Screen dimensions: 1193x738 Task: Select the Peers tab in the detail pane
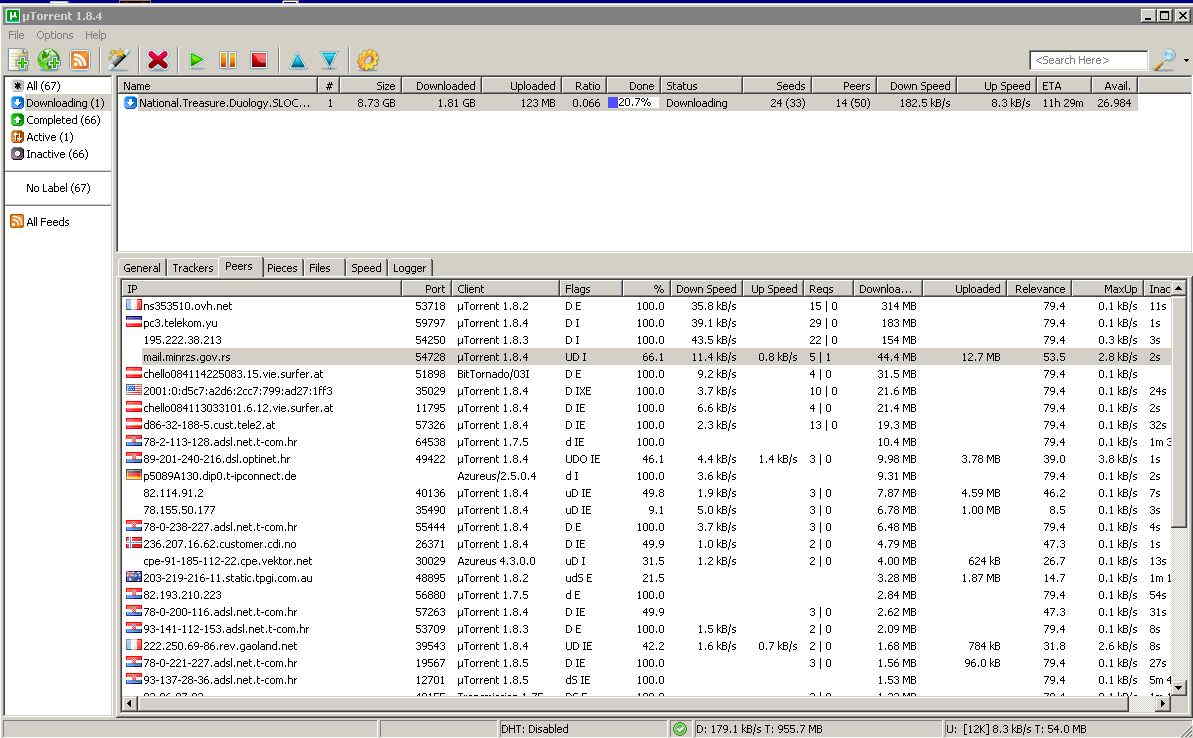pyautogui.click(x=239, y=266)
